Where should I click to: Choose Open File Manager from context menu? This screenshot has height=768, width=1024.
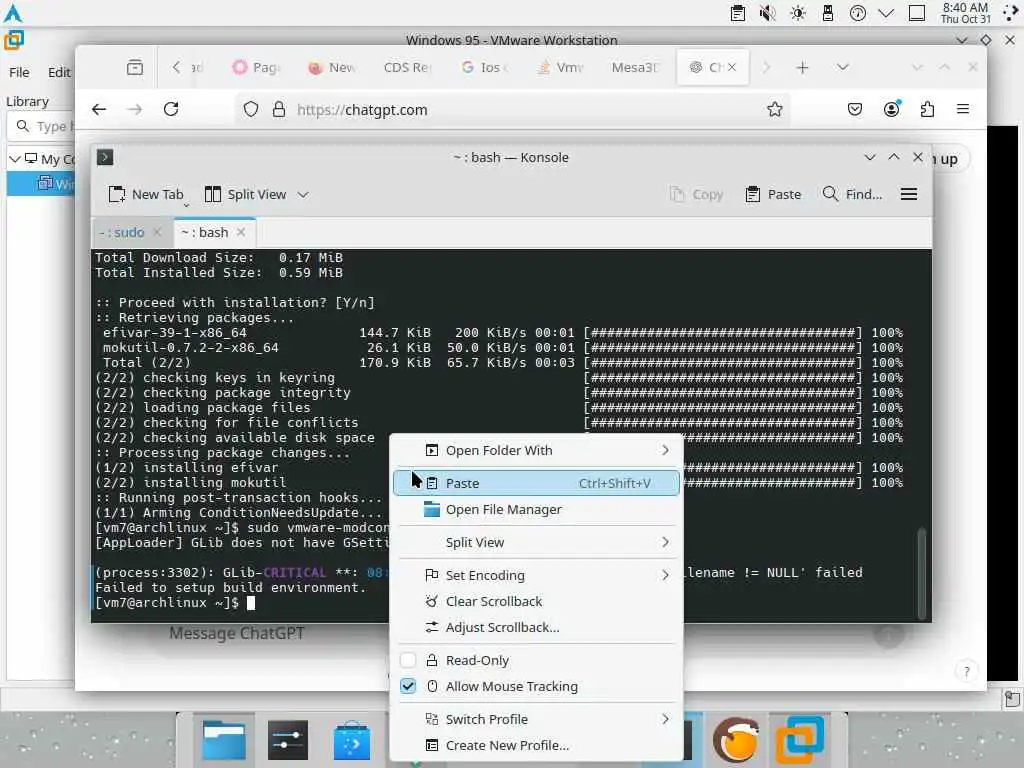tap(536, 509)
